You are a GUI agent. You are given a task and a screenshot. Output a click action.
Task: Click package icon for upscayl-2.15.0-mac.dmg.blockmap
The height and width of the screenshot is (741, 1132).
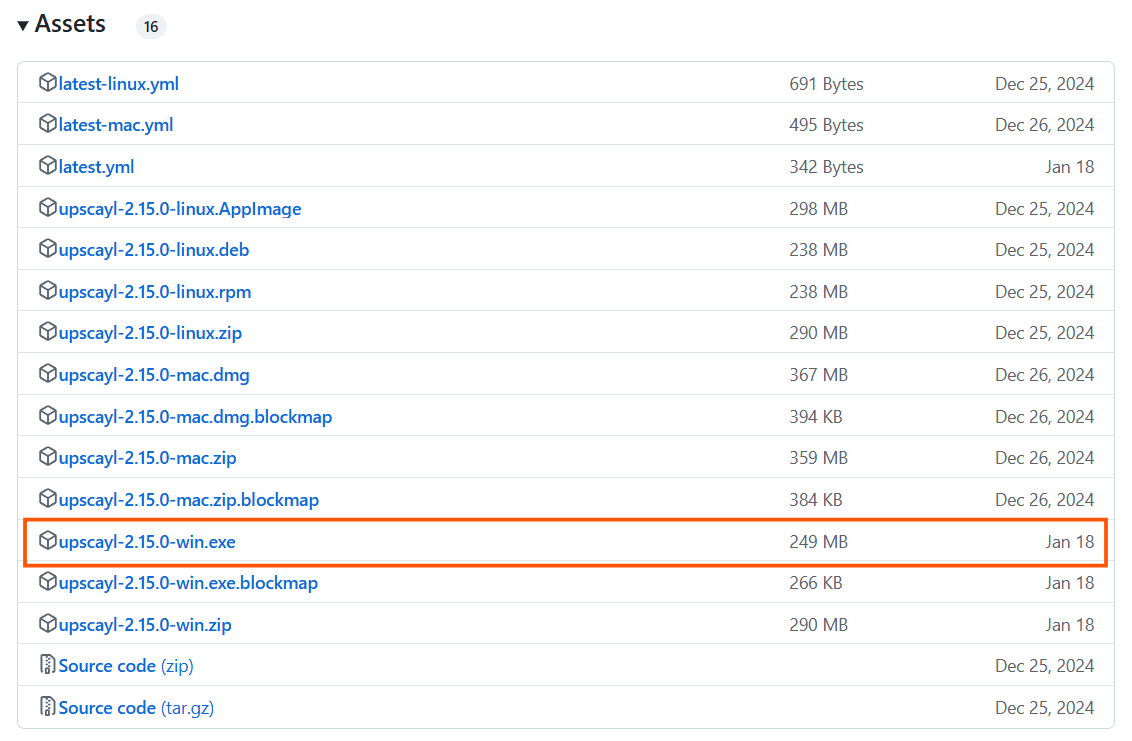(48, 416)
